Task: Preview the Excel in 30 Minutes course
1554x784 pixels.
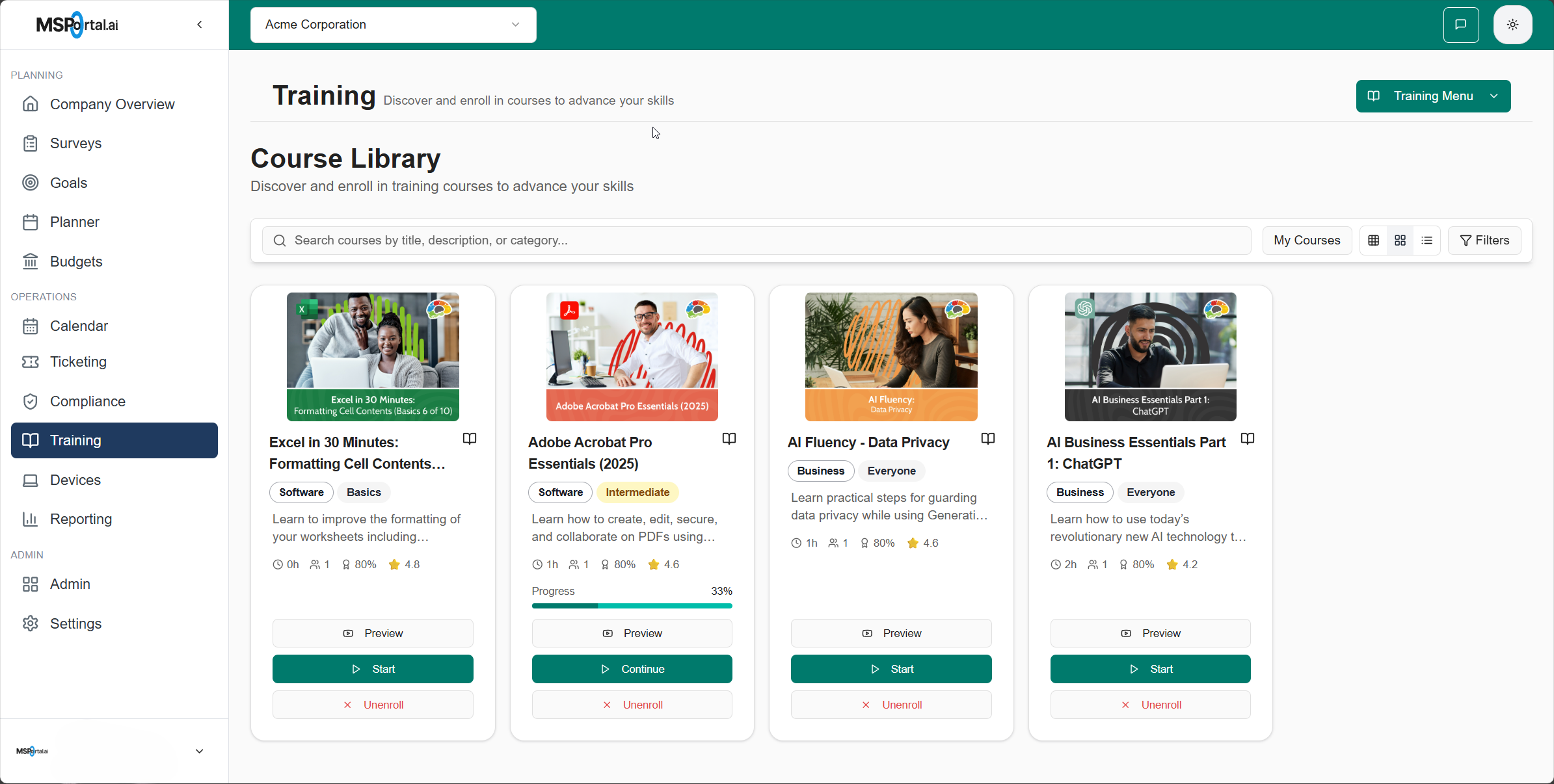Action: click(x=373, y=633)
